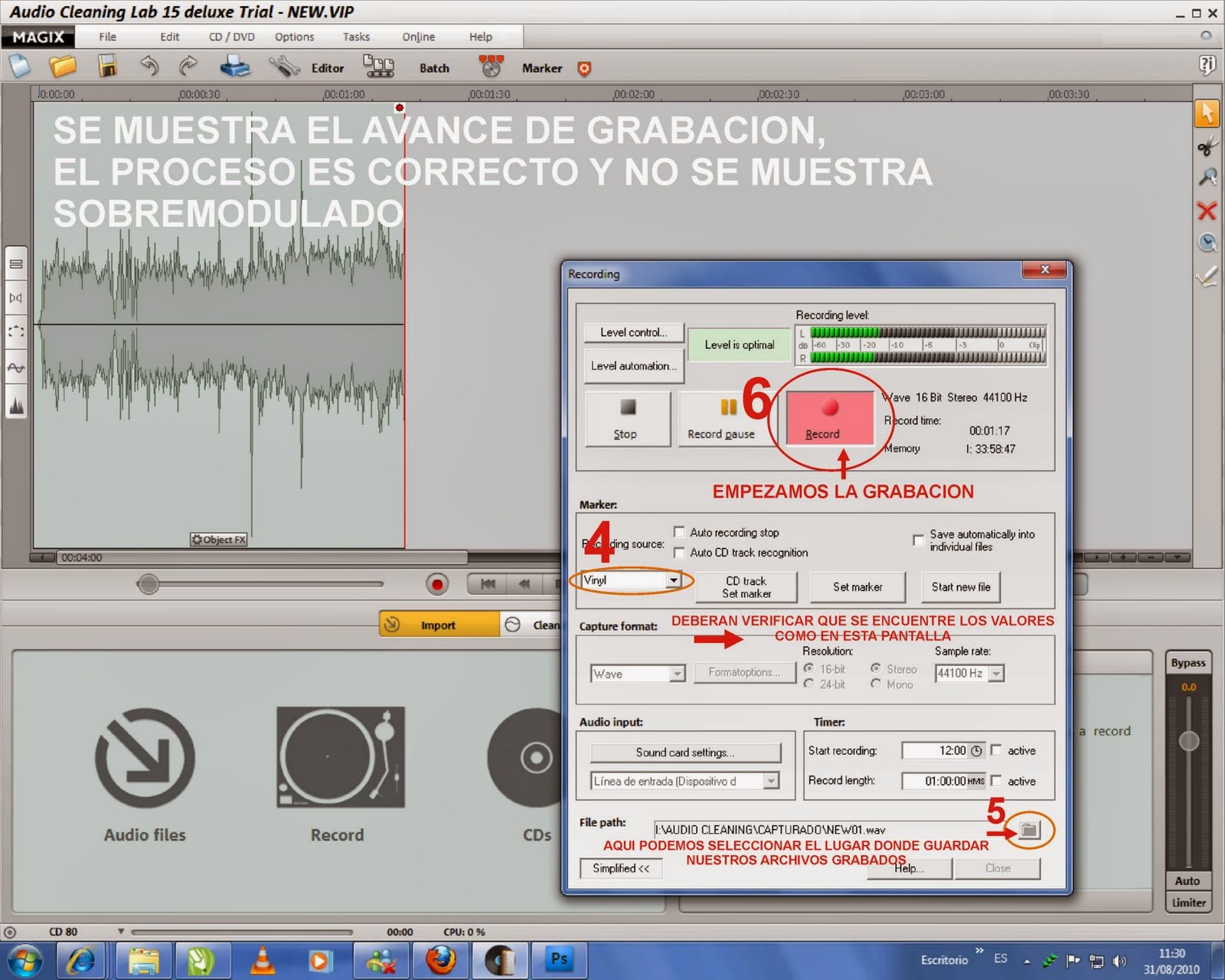
Task: Open the Record turntable icon
Action: click(340, 757)
